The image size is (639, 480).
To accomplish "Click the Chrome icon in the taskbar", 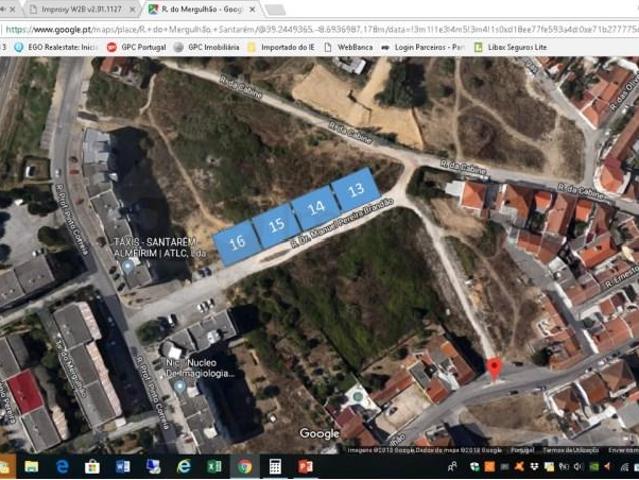I will click(x=244, y=466).
